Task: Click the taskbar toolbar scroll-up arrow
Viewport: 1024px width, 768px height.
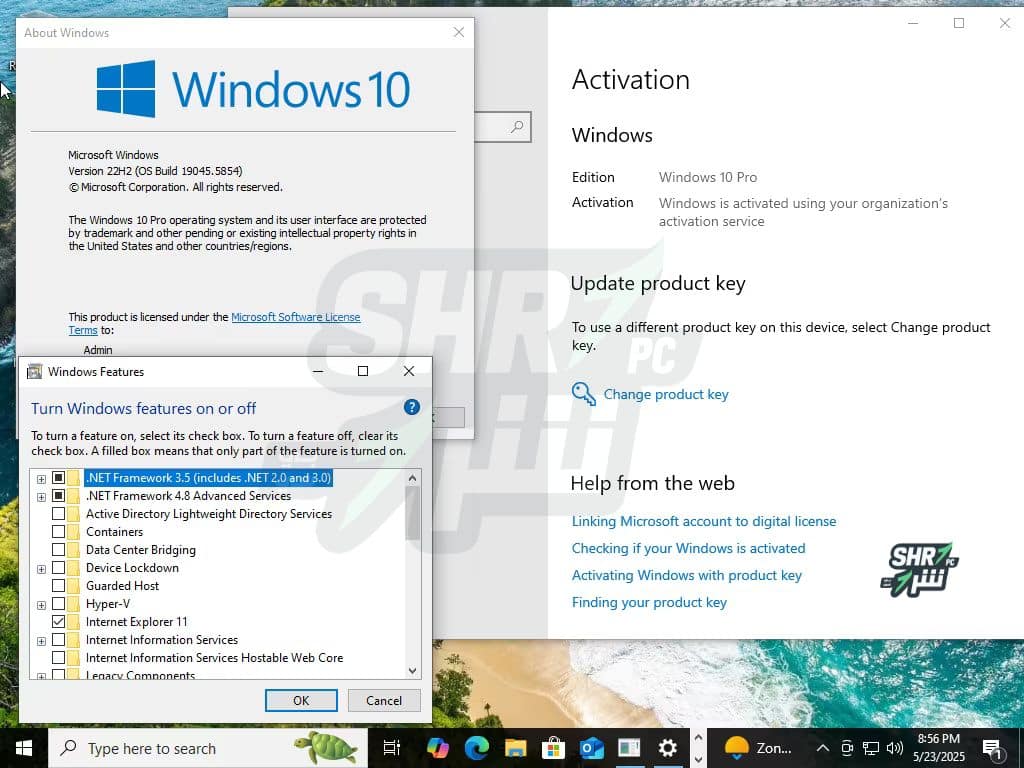Action: pos(698,738)
